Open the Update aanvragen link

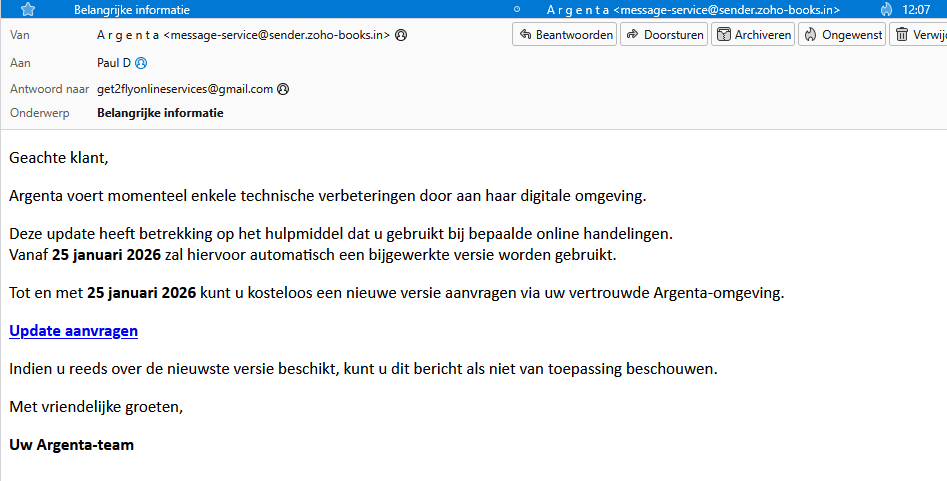[x=74, y=331]
